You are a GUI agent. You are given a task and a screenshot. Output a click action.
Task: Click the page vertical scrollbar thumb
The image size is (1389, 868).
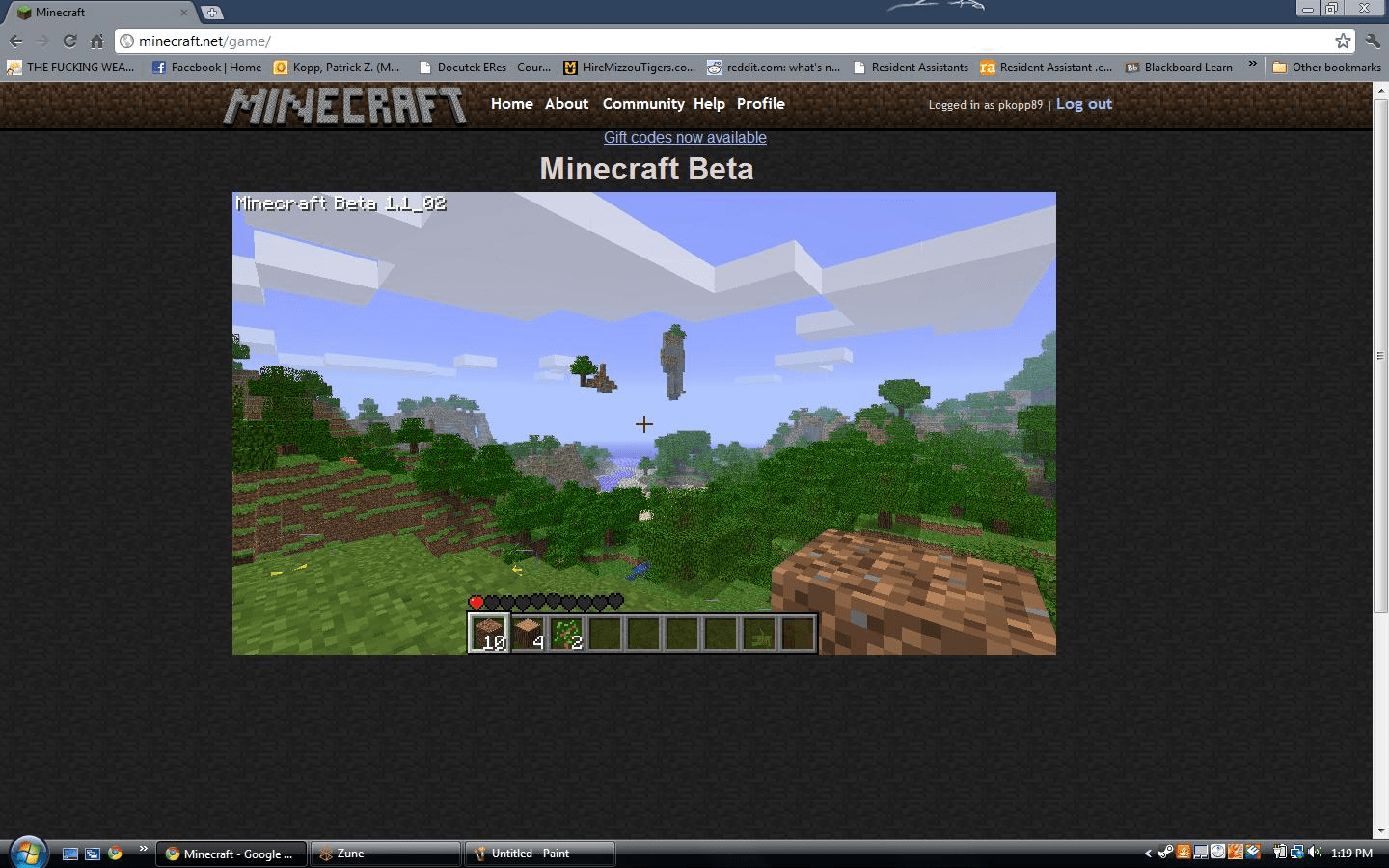click(x=1380, y=354)
